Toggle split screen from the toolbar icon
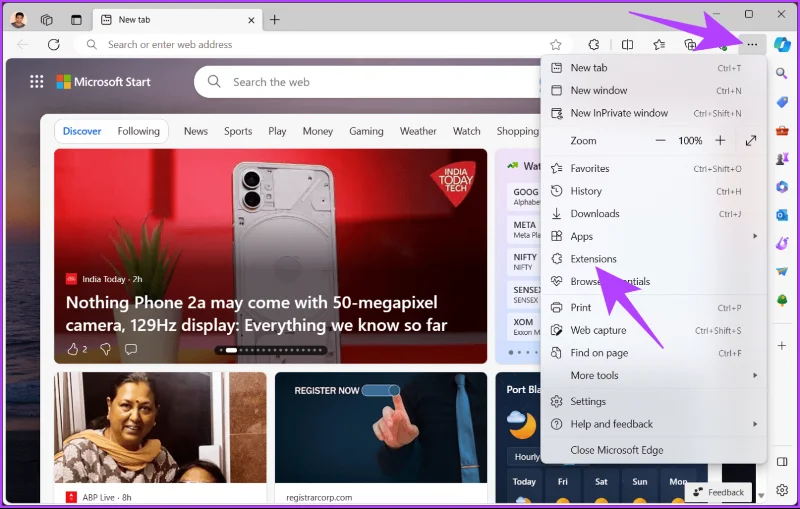 point(628,45)
